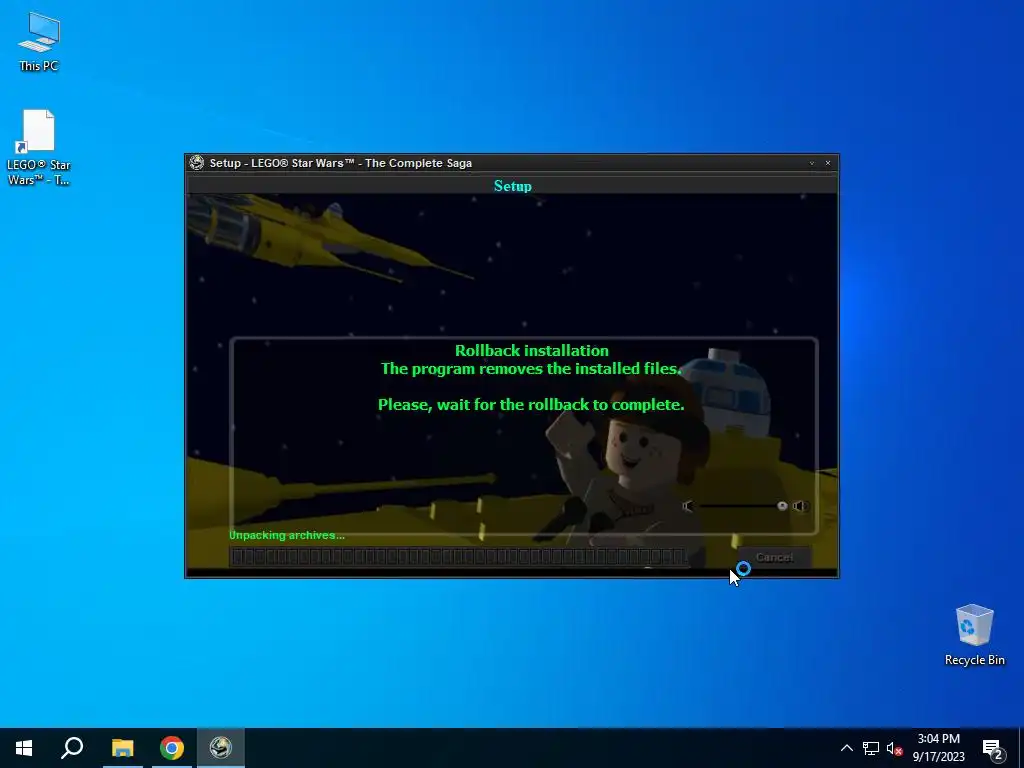Open the notification center icon
This screenshot has width=1024, height=768.
[x=993, y=748]
